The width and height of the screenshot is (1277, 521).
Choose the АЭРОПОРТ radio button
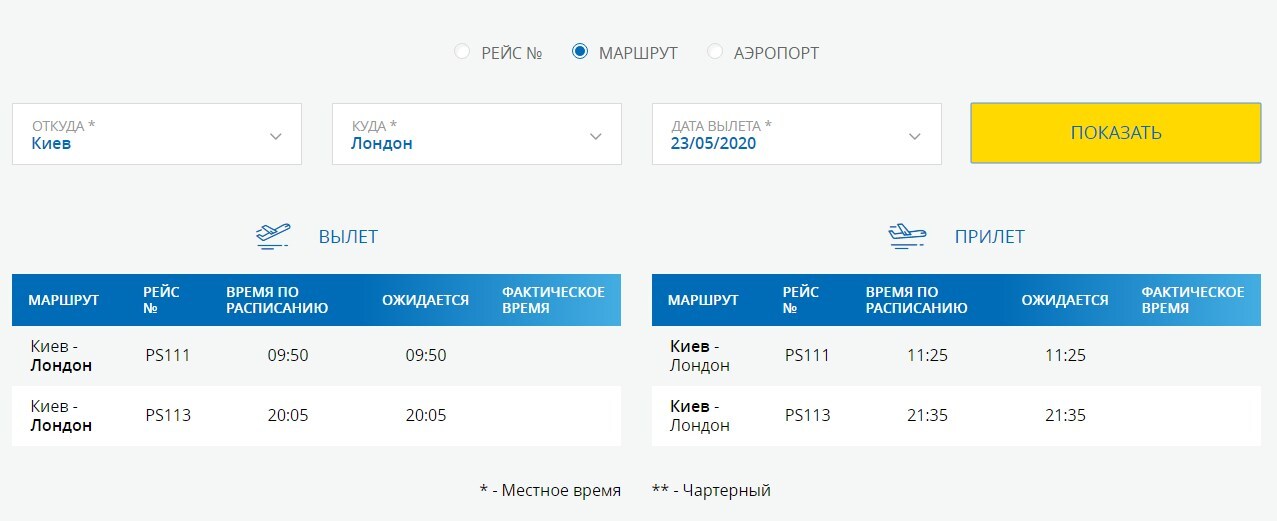pyautogui.click(x=715, y=52)
